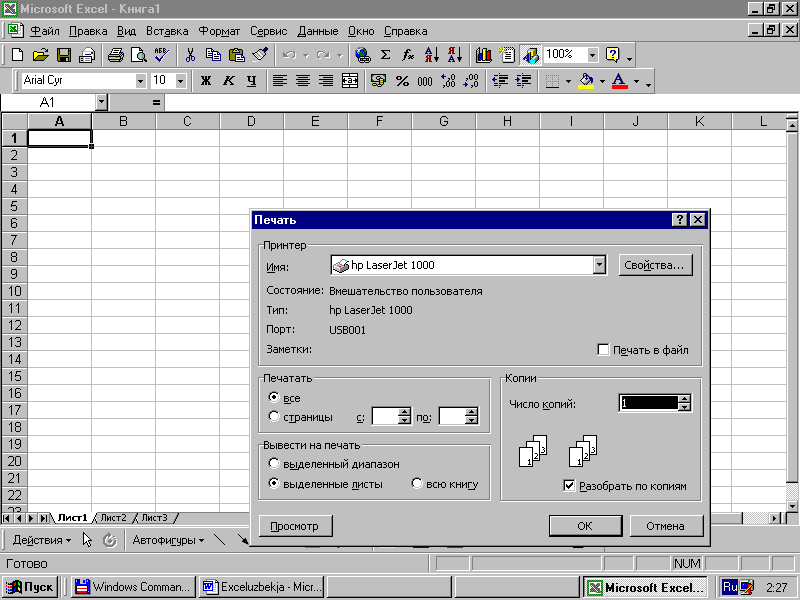Align text left in the formatting toolbar
The image size is (800, 600).
pyautogui.click(x=280, y=81)
